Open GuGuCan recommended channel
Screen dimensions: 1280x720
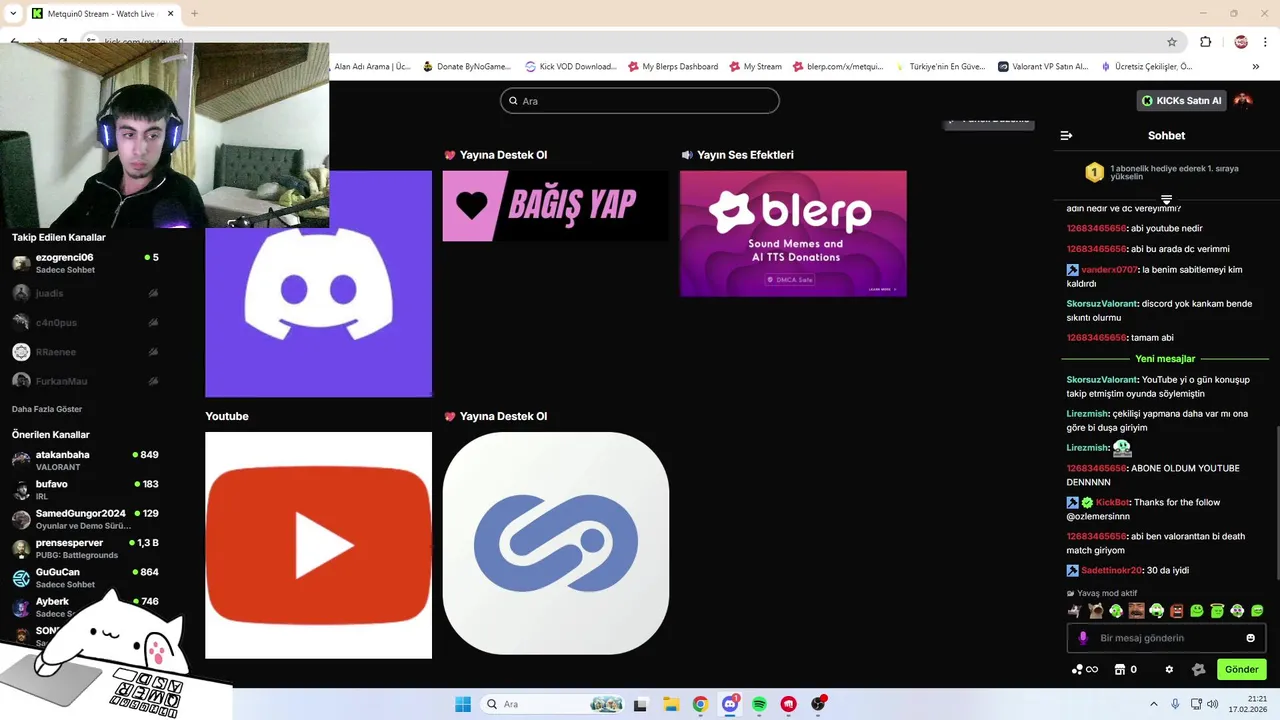85,578
